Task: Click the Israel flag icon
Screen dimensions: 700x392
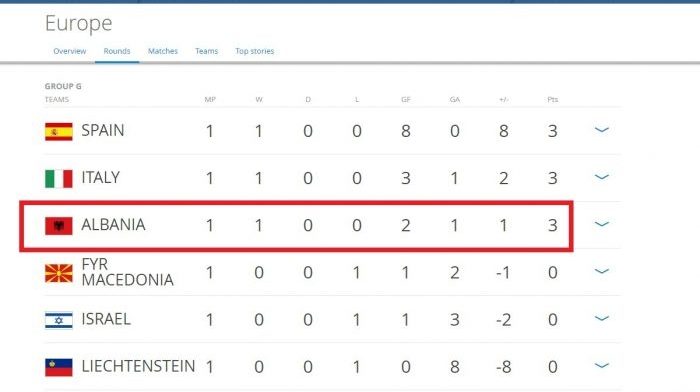Action: pyautogui.click(x=58, y=320)
